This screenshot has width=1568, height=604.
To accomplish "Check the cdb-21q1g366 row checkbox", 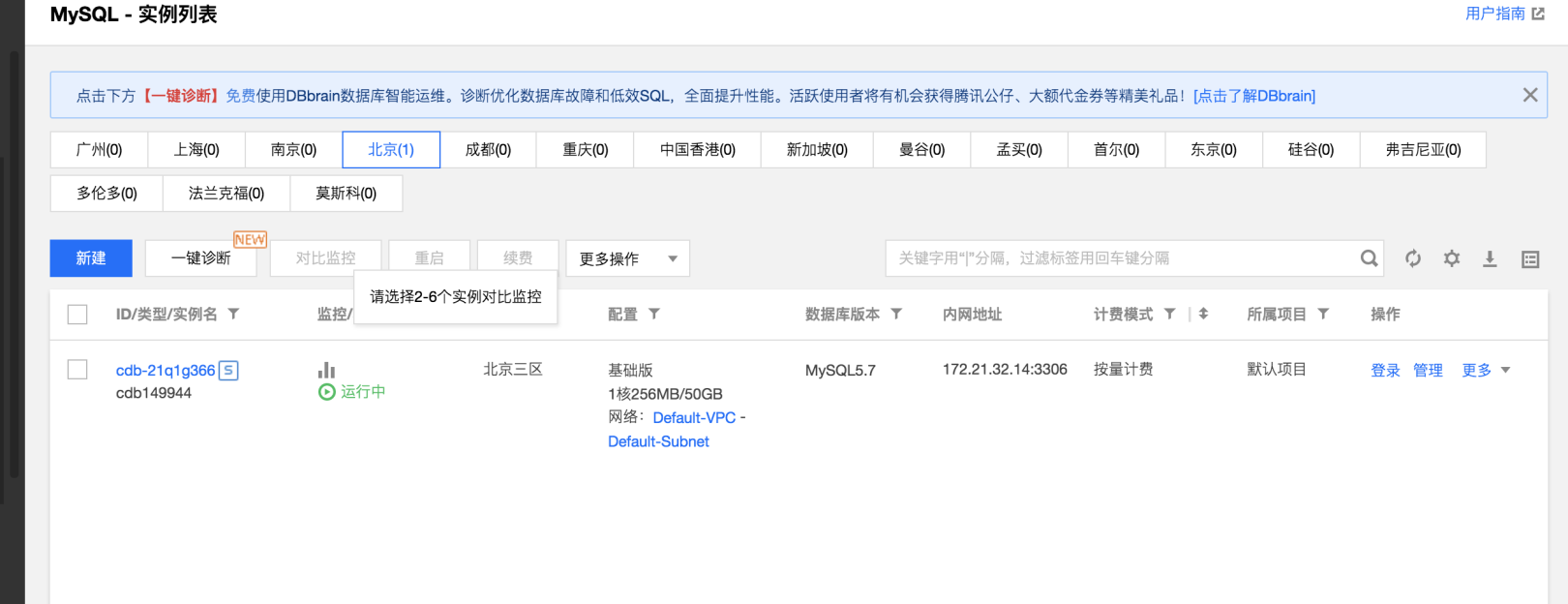I will pyautogui.click(x=77, y=370).
